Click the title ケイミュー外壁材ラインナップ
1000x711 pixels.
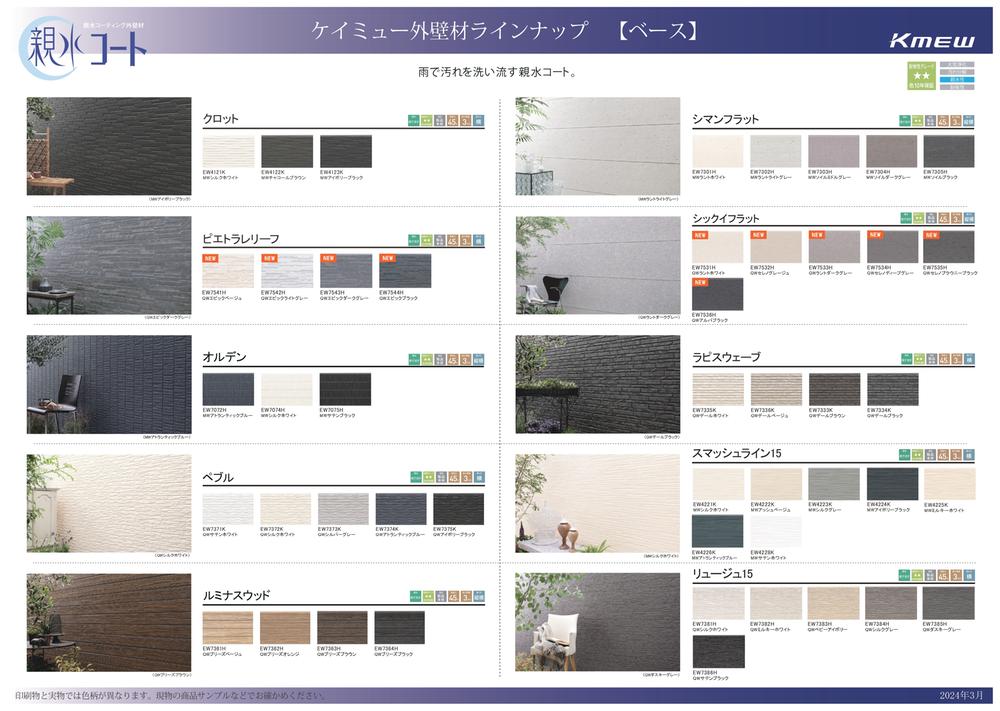pyautogui.click(x=450, y=30)
